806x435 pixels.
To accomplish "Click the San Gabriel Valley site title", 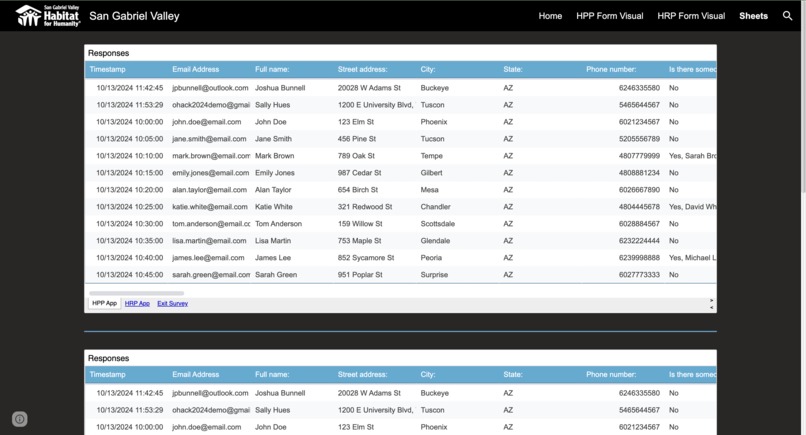I will coord(134,16).
